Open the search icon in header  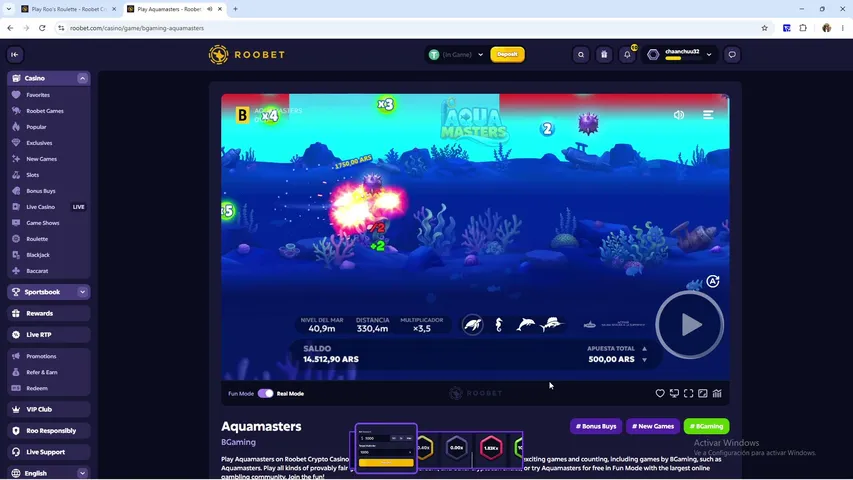[581, 54]
